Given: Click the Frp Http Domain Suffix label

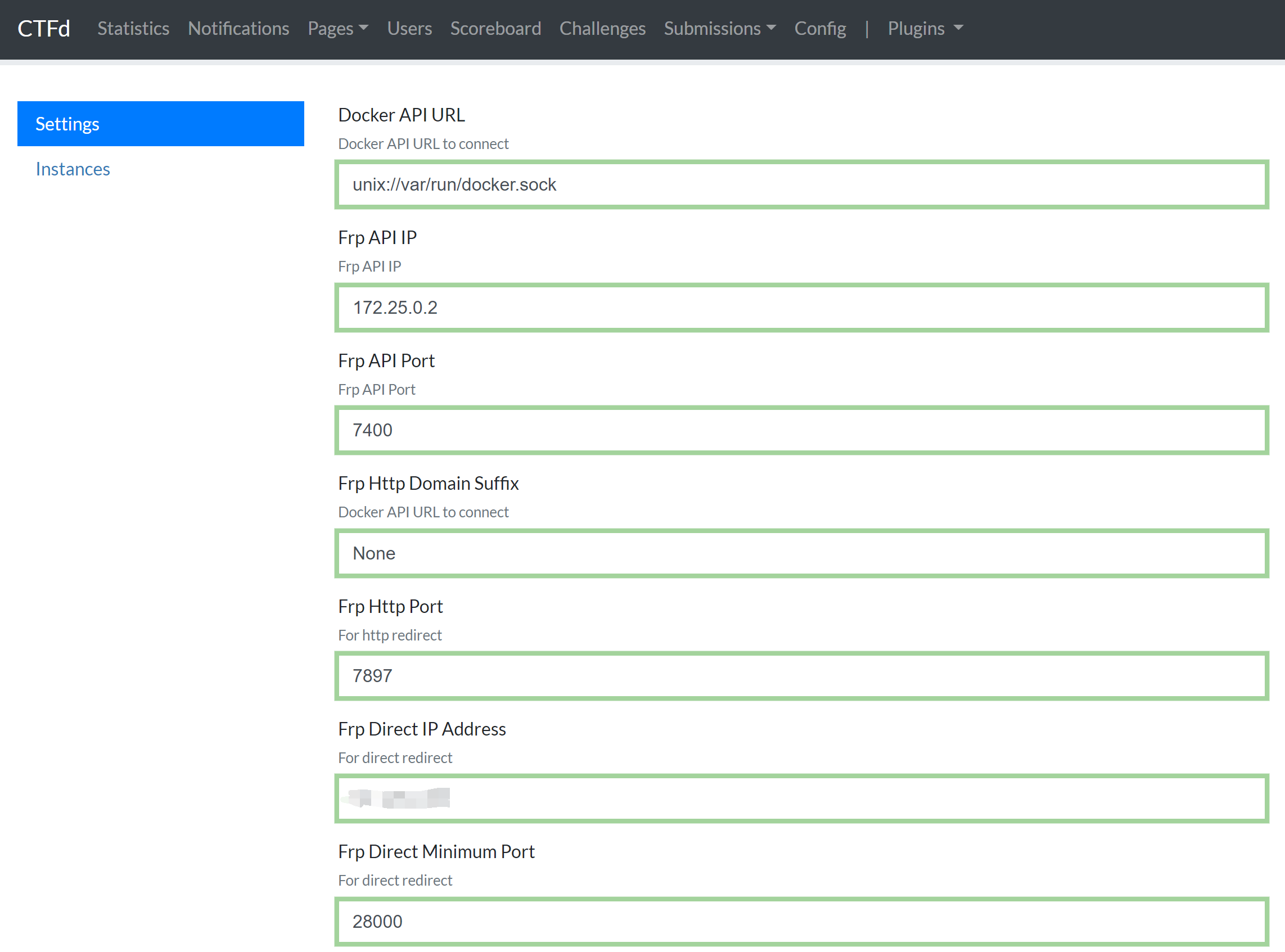Looking at the screenshot, I should (x=428, y=483).
